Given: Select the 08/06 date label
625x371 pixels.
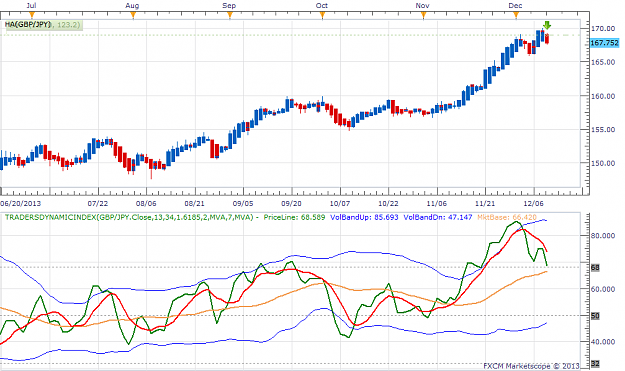Looking at the screenshot, I should [x=146, y=203].
